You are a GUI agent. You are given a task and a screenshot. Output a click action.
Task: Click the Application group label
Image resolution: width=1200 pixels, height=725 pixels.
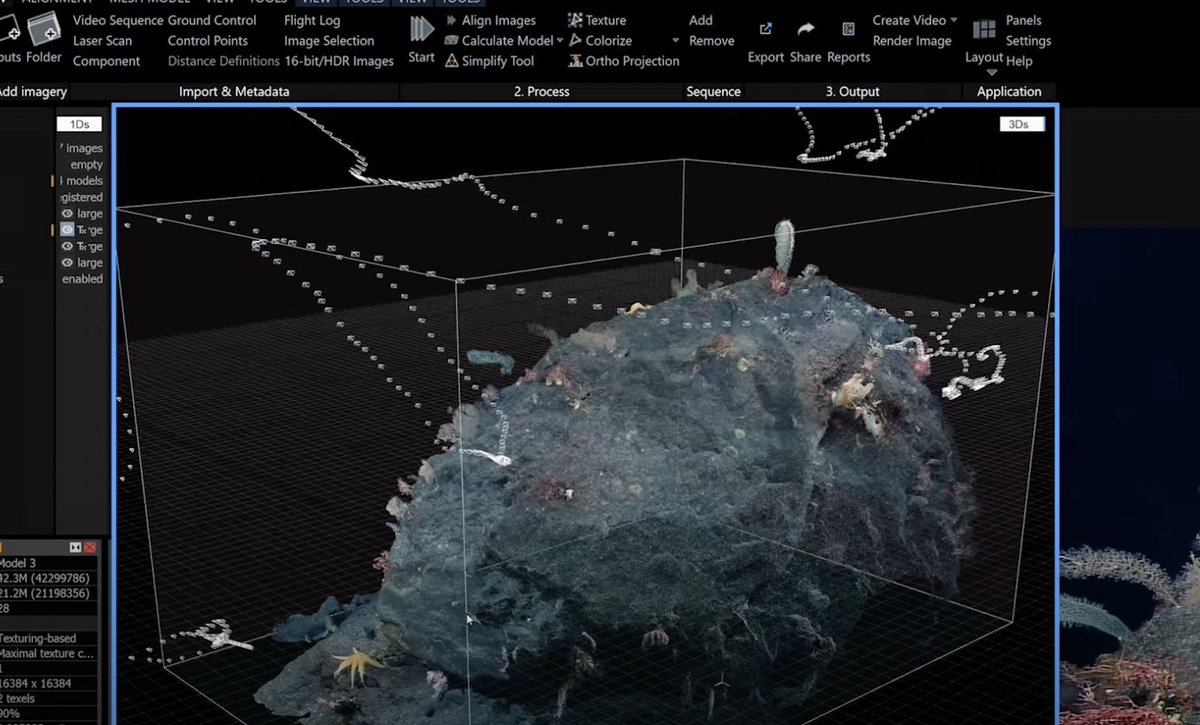[x=1009, y=91]
